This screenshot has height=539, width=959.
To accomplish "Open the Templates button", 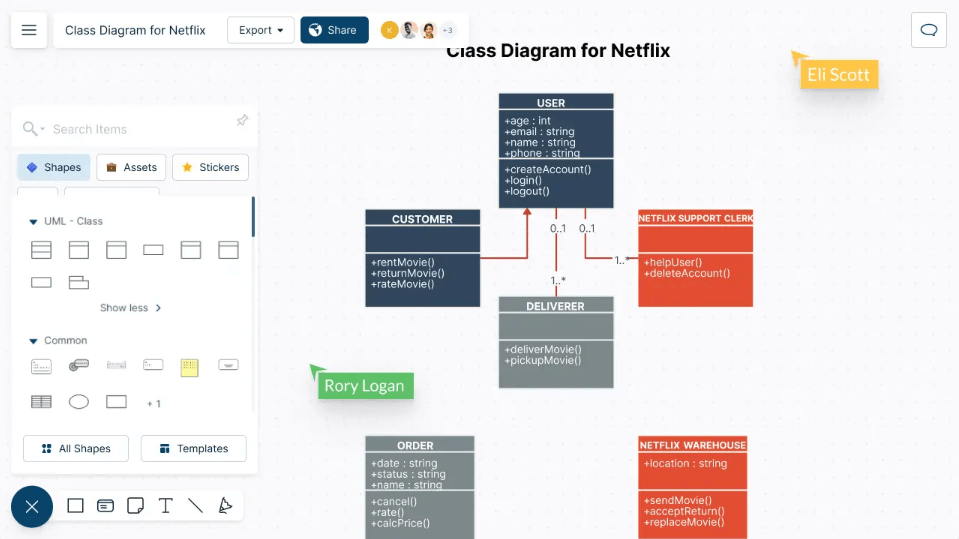I will point(193,449).
